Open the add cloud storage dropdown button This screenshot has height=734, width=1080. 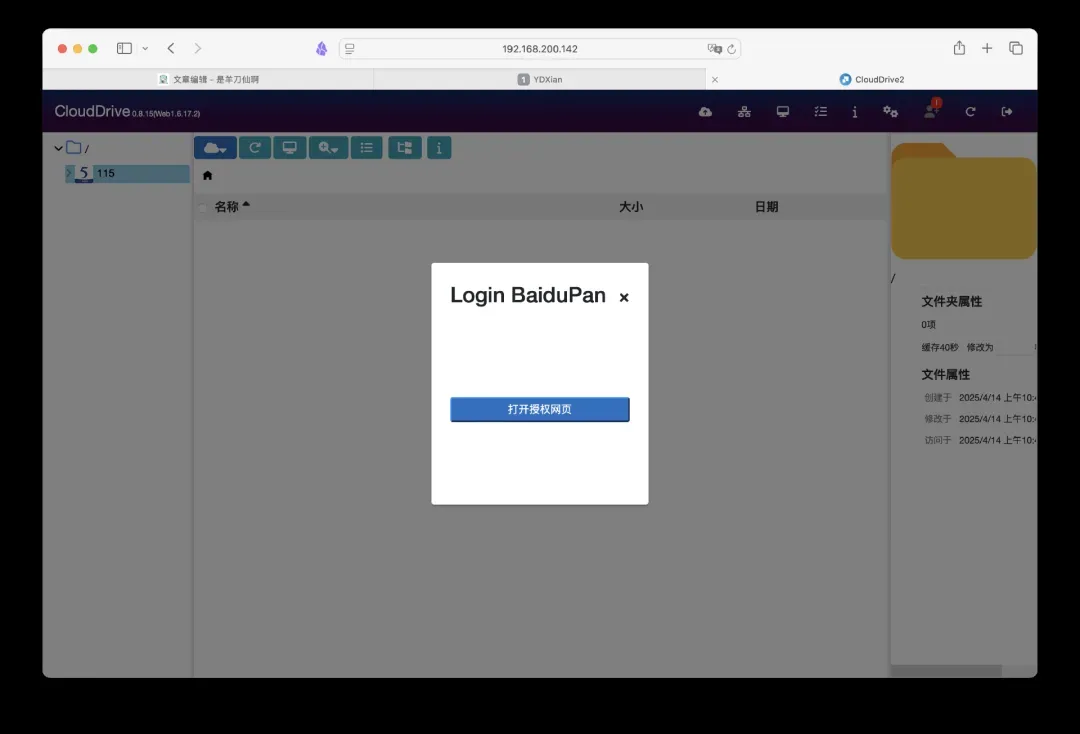[x=216, y=147]
